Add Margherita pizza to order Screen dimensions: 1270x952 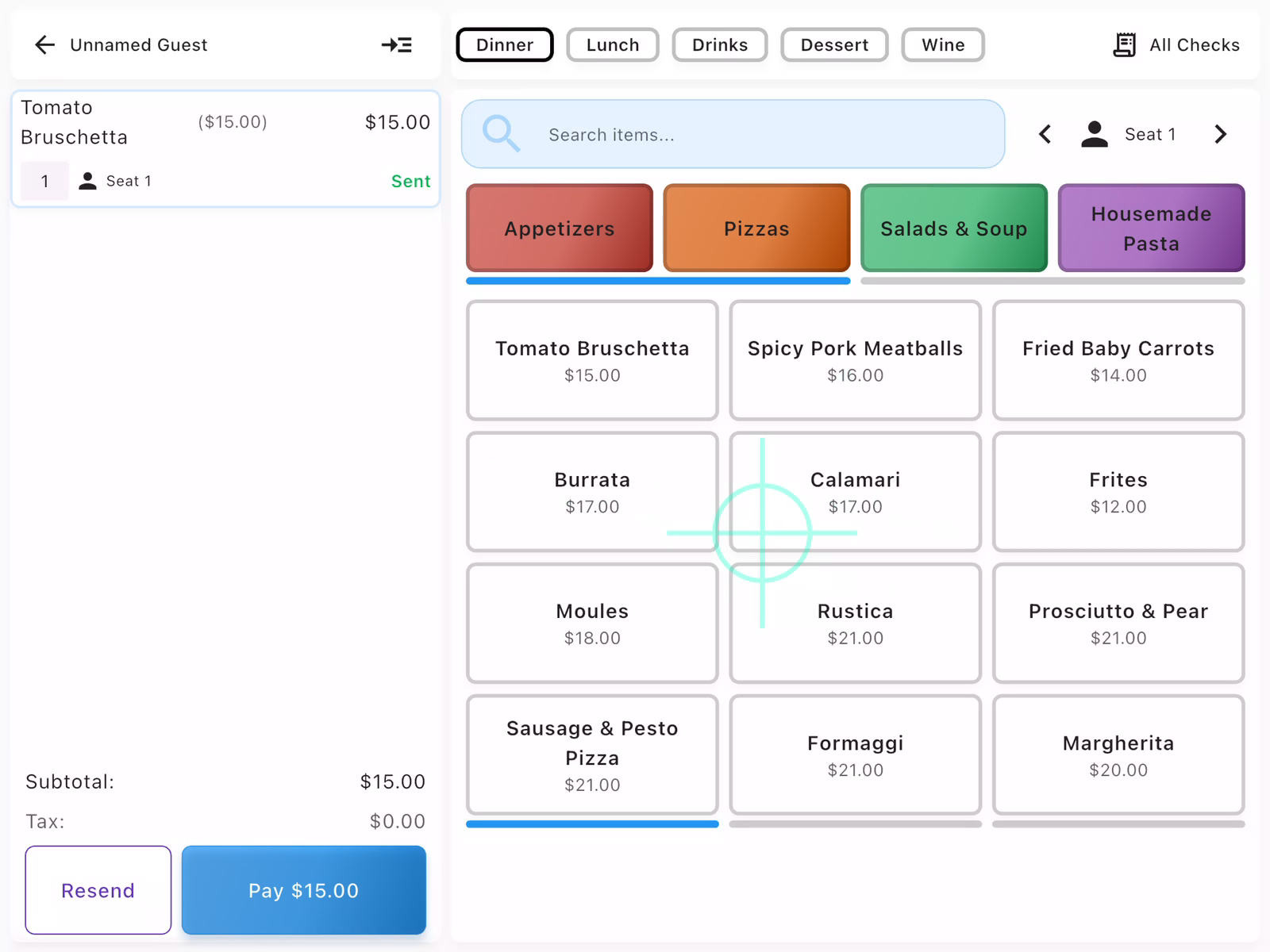click(1118, 755)
